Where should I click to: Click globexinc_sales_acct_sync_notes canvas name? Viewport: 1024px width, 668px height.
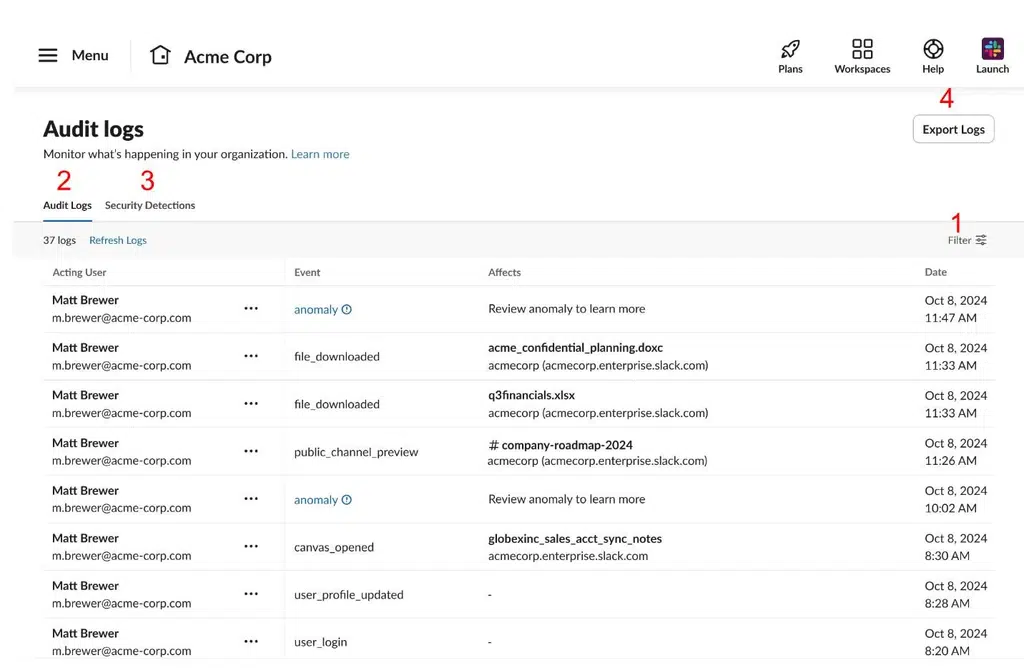pos(575,539)
